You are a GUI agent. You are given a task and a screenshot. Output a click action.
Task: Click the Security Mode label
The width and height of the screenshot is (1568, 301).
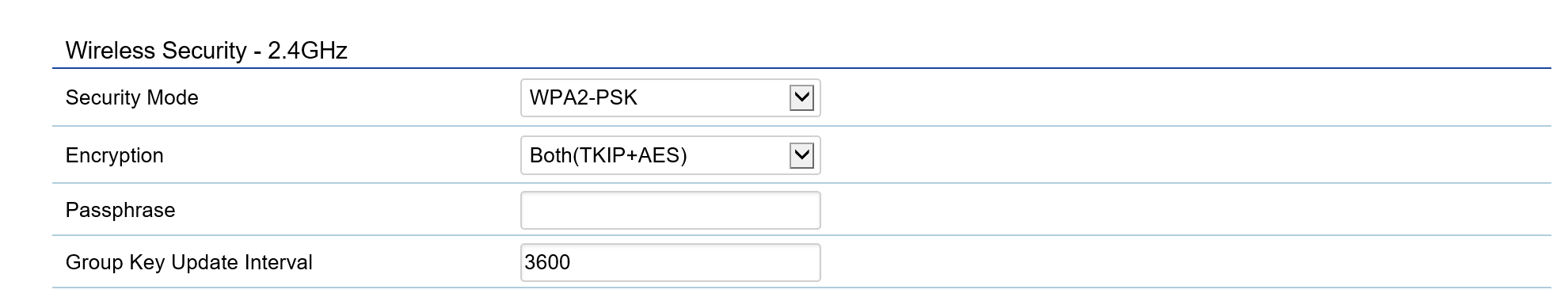point(132,97)
